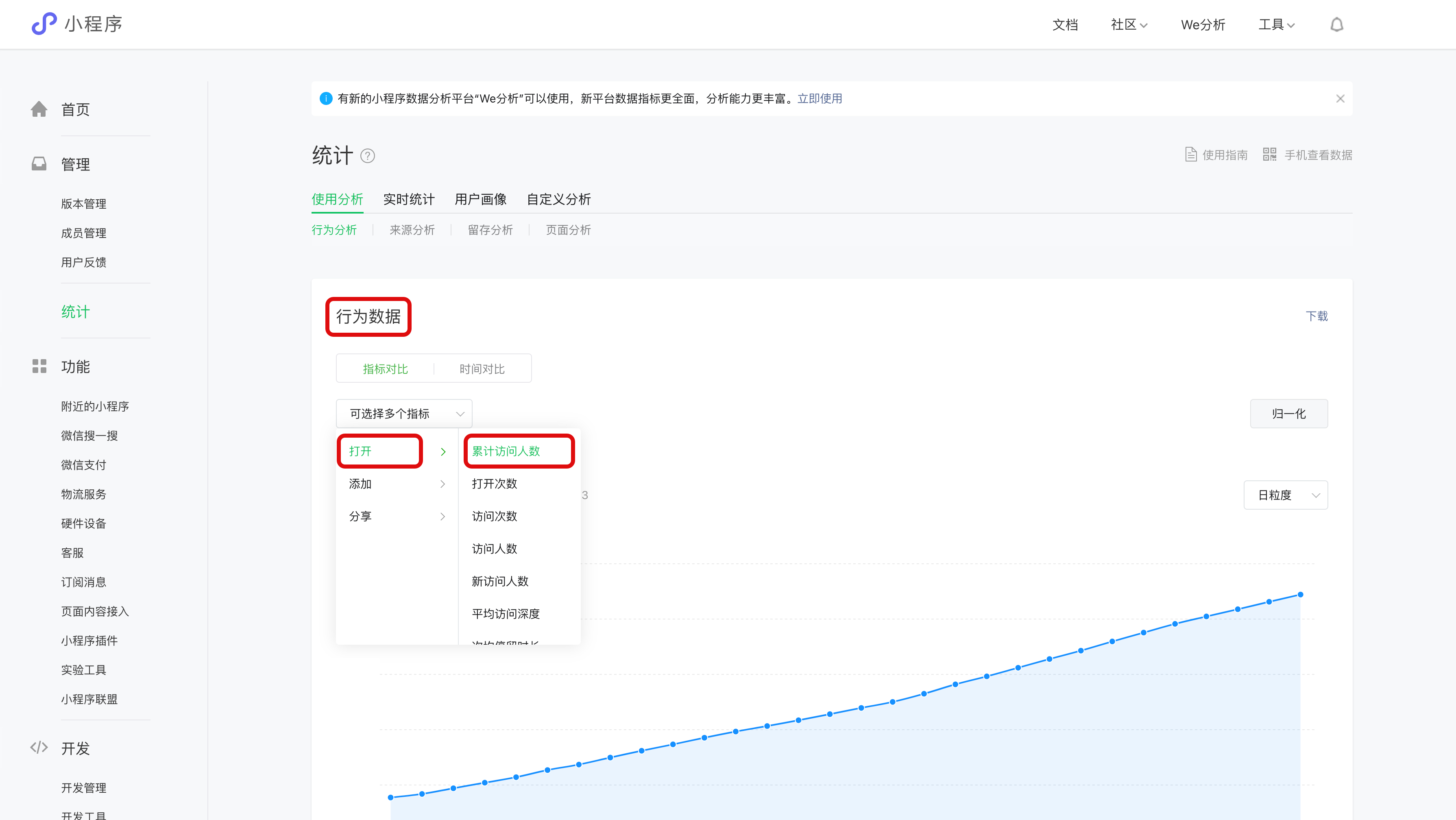Switch to the 使用分析 tab
Image resolution: width=1456 pixels, height=820 pixels.
pyautogui.click(x=338, y=199)
